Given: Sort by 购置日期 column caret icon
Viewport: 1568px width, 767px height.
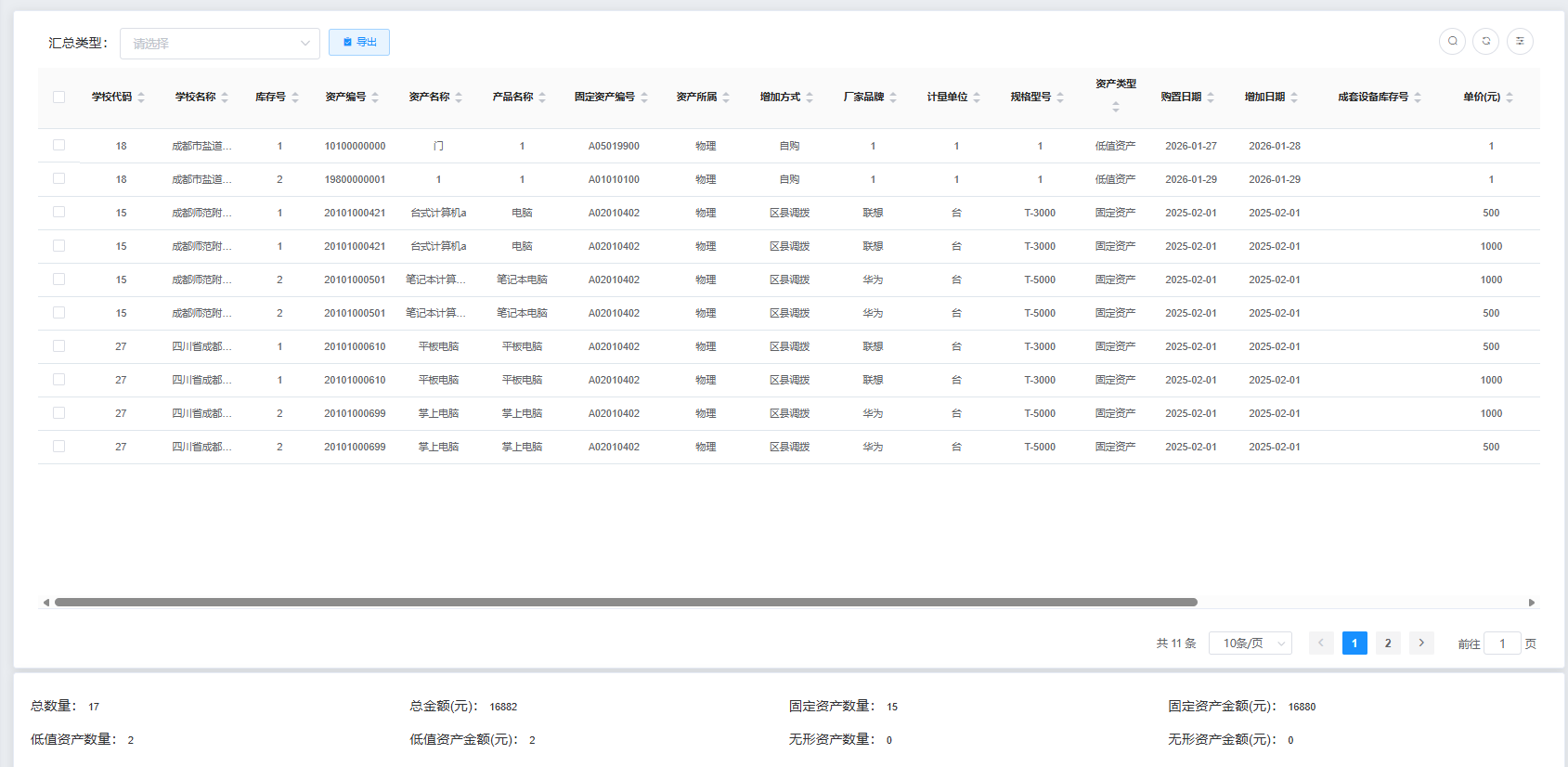Looking at the screenshot, I should coord(1211,97).
